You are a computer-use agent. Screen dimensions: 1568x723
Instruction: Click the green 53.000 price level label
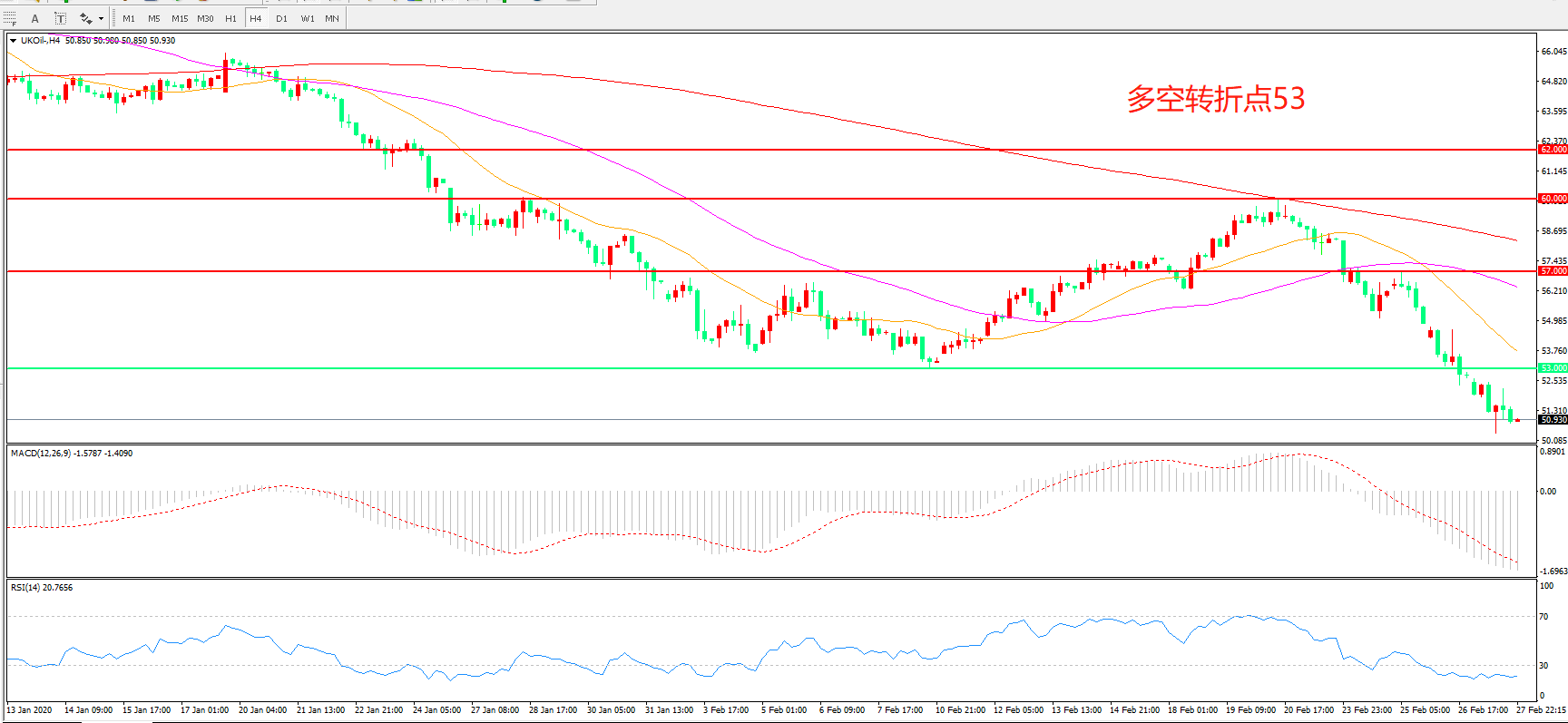point(1553,368)
